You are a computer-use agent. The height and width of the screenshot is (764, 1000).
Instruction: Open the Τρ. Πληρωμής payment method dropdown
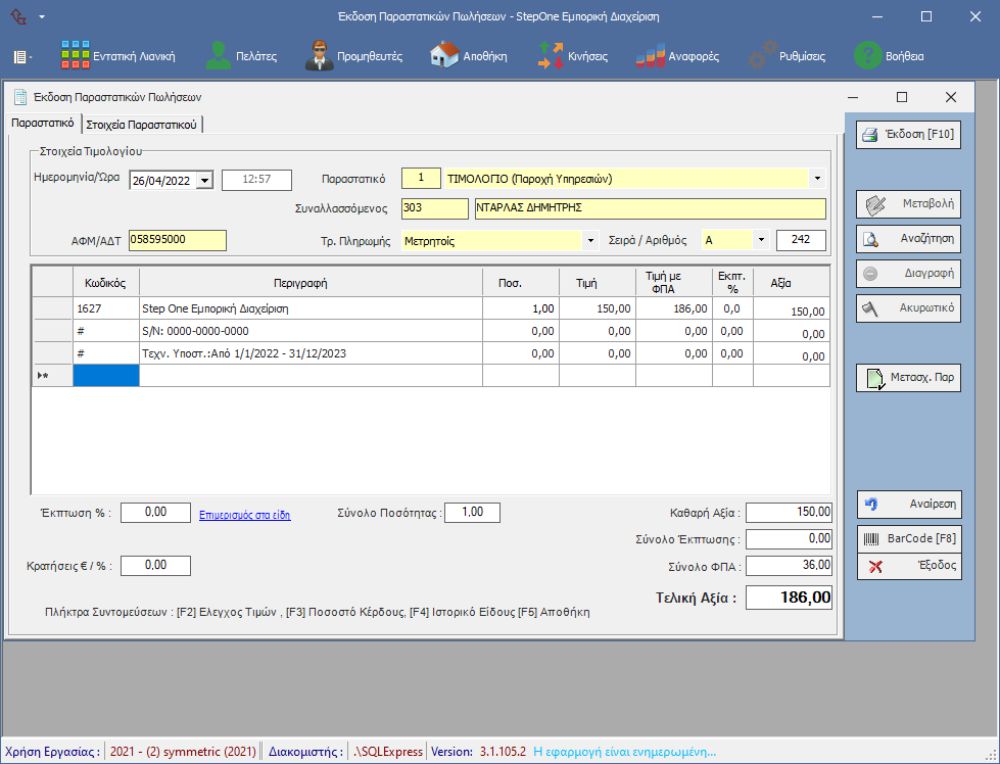[590, 241]
